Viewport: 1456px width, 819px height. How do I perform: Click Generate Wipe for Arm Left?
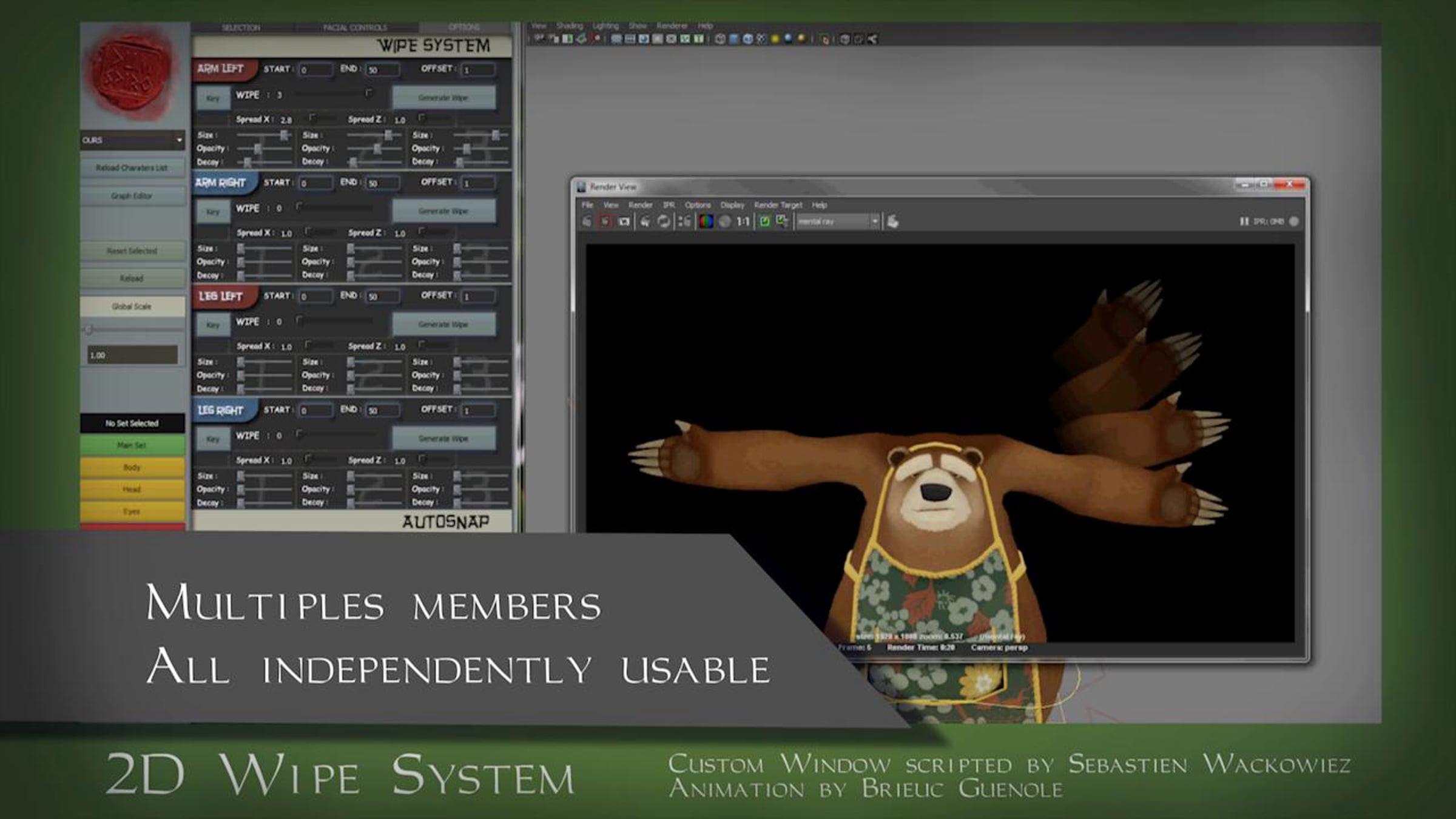(x=443, y=98)
